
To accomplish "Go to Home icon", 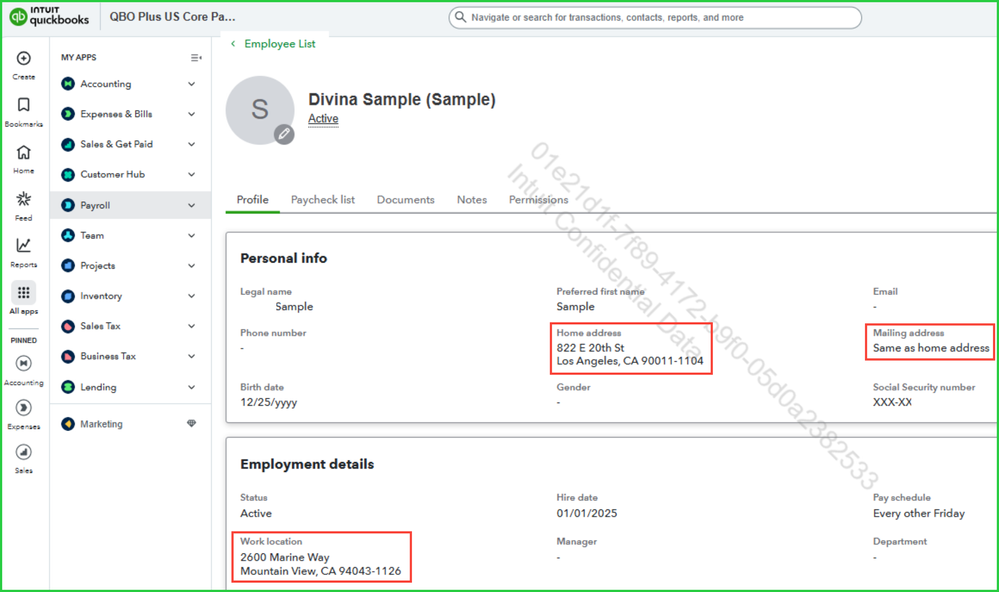I will [24, 152].
